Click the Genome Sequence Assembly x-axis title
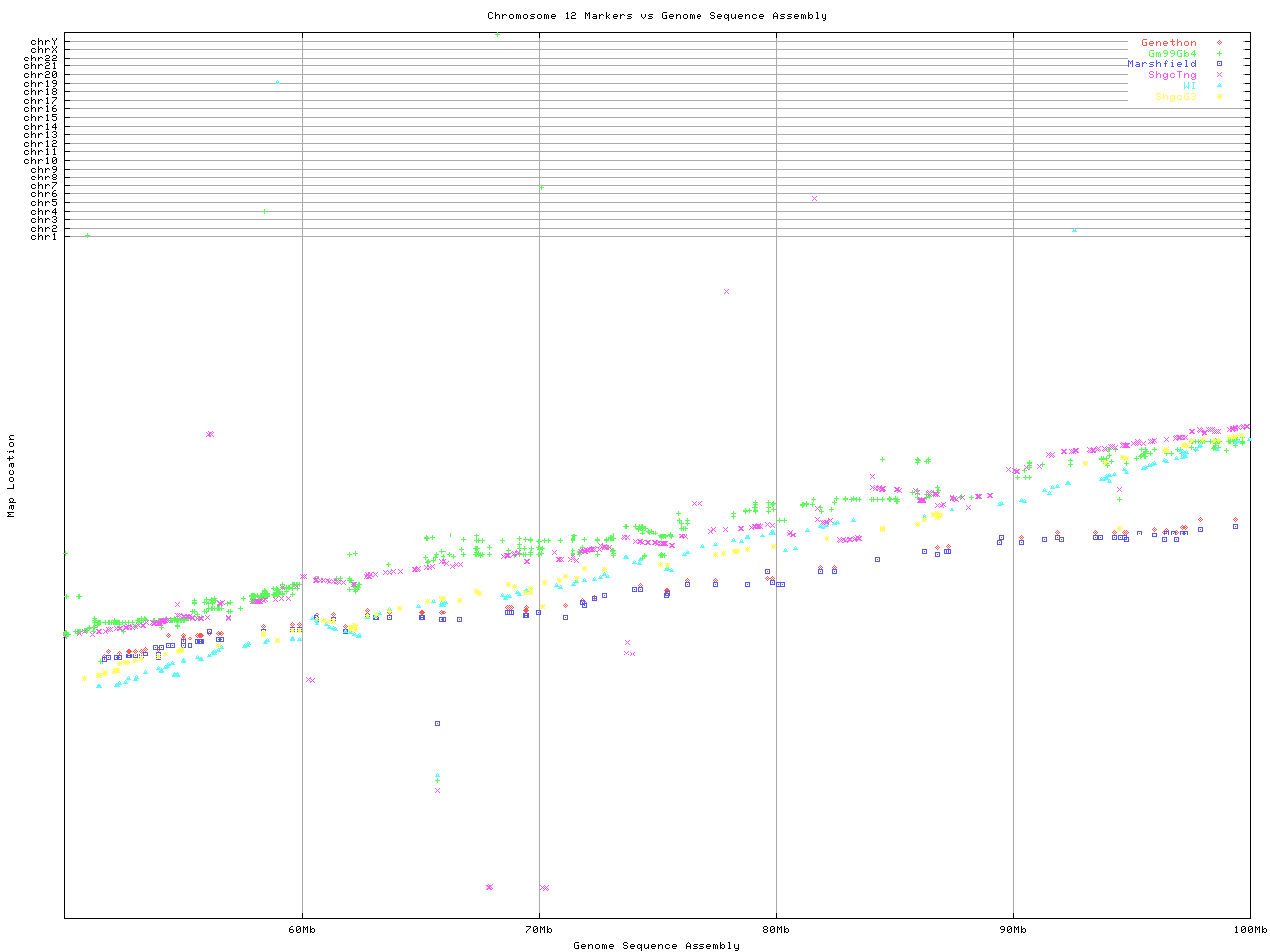The width and height of the screenshot is (1270, 952). tap(657, 946)
